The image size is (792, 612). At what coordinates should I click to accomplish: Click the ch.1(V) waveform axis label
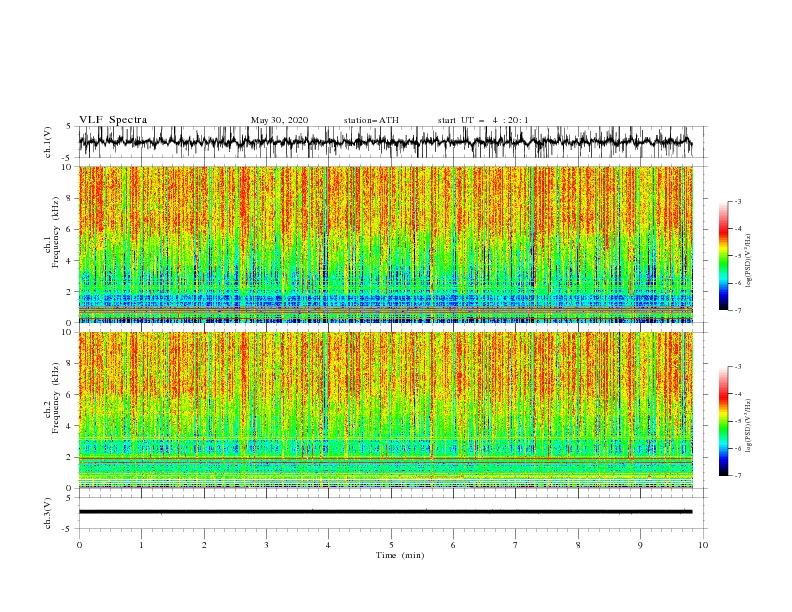coord(48,142)
